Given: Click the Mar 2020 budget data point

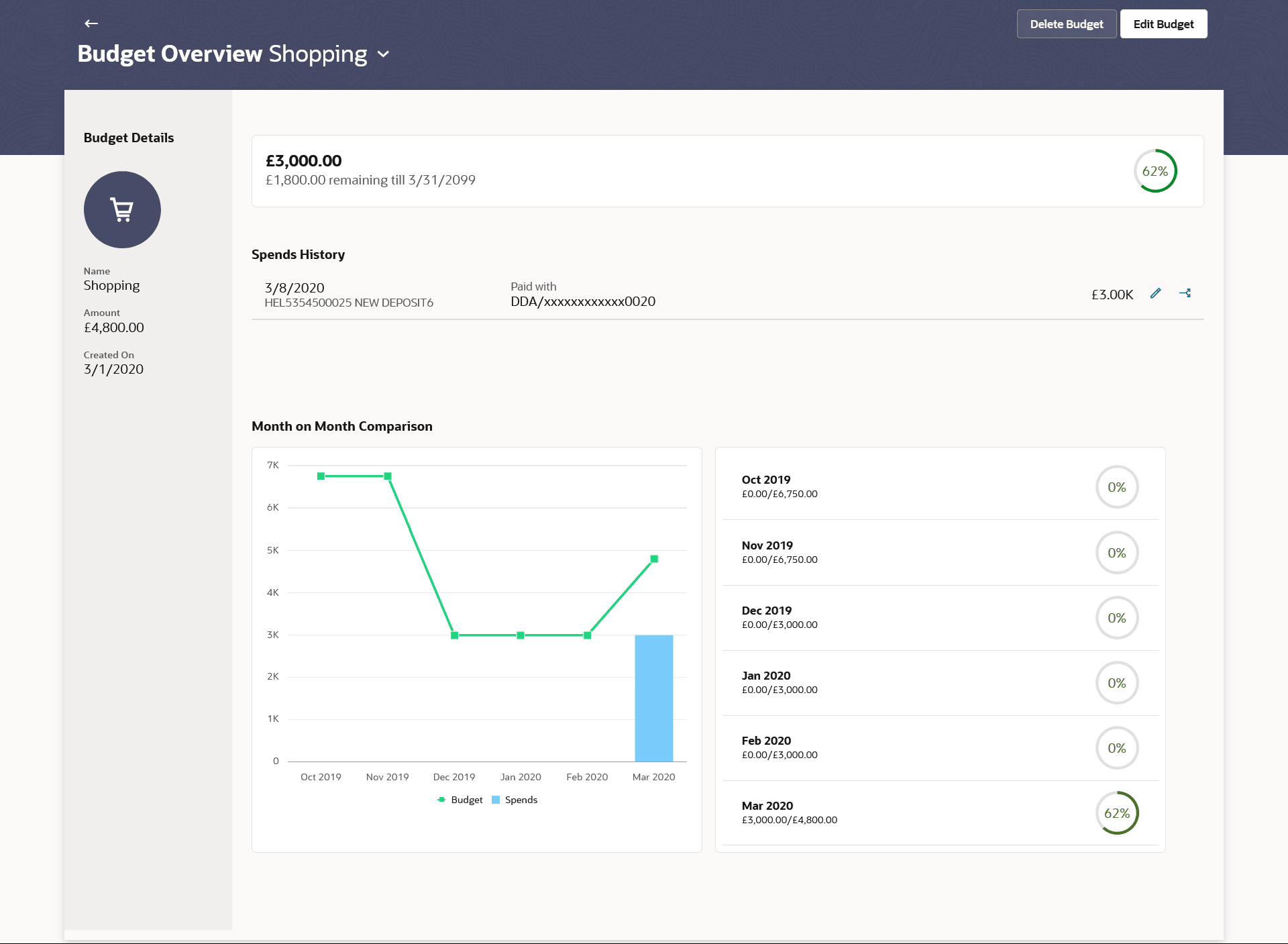Looking at the screenshot, I should click(x=654, y=559).
